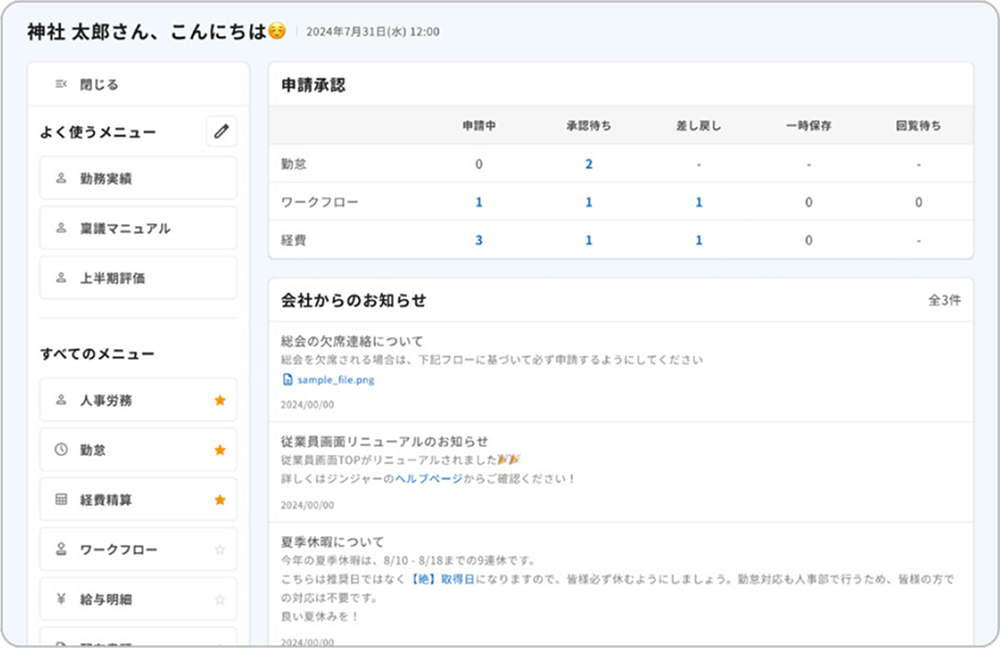Click the calculator icon on 経費精算 menu
This screenshot has width=1000, height=648.
tap(60, 500)
